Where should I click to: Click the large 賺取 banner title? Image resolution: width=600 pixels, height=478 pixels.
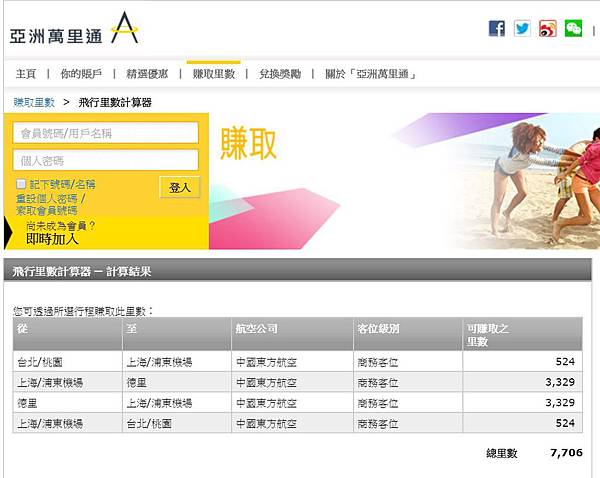[248, 144]
